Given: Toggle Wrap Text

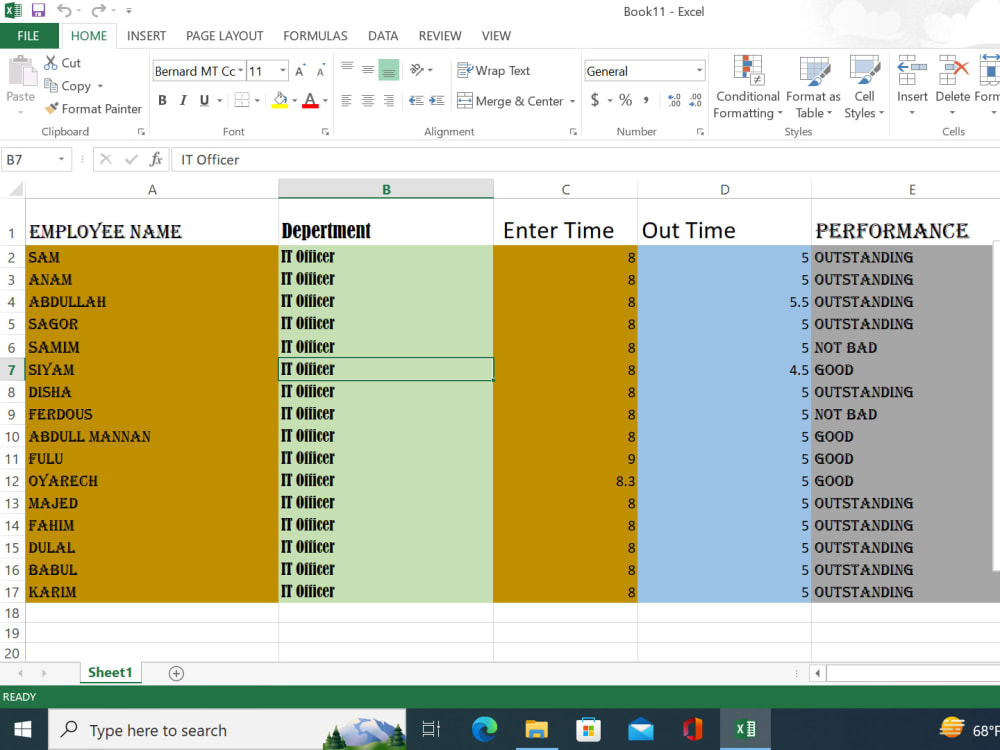Looking at the screenshot, I should [x=494, y=70].
